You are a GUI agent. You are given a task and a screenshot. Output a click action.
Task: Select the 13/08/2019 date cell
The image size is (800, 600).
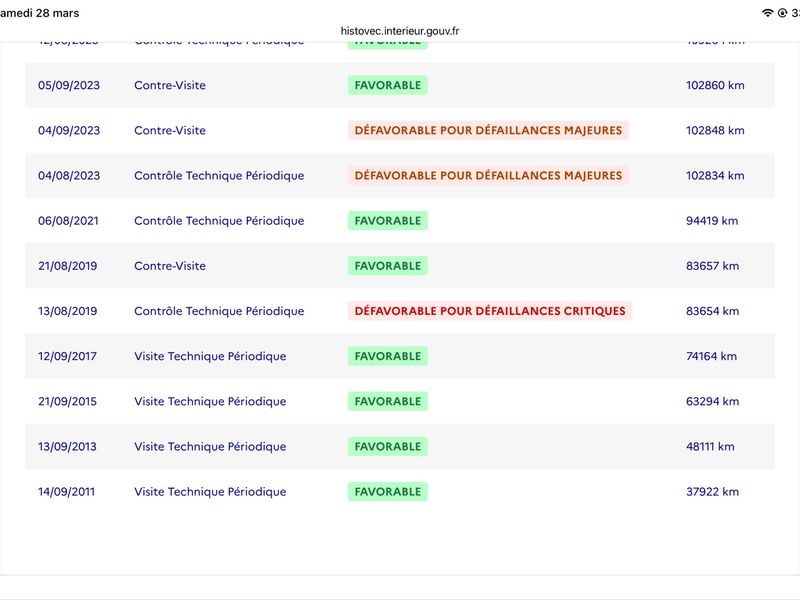pos(67,311)
